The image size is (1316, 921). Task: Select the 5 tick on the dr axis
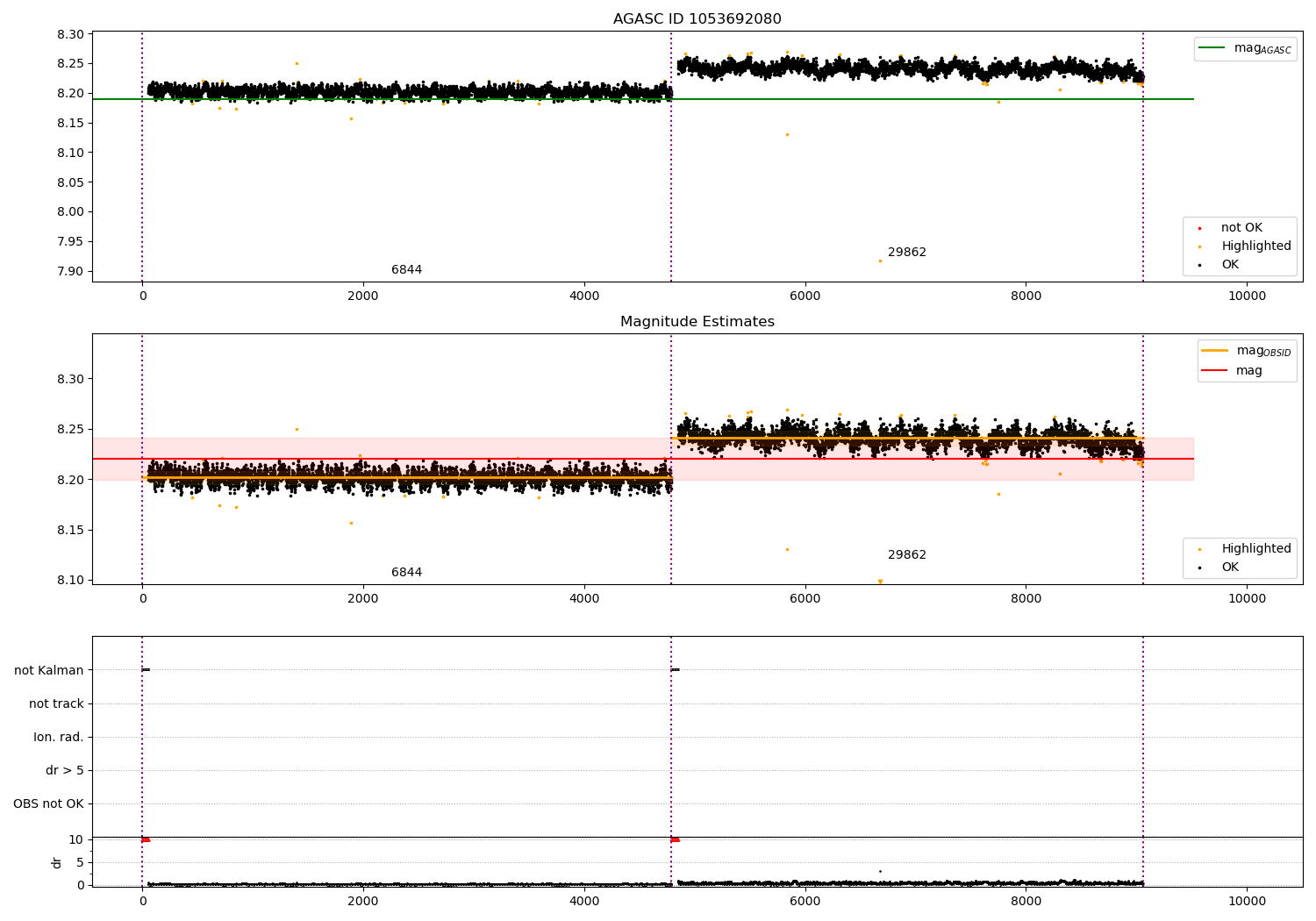coord(80,862)
